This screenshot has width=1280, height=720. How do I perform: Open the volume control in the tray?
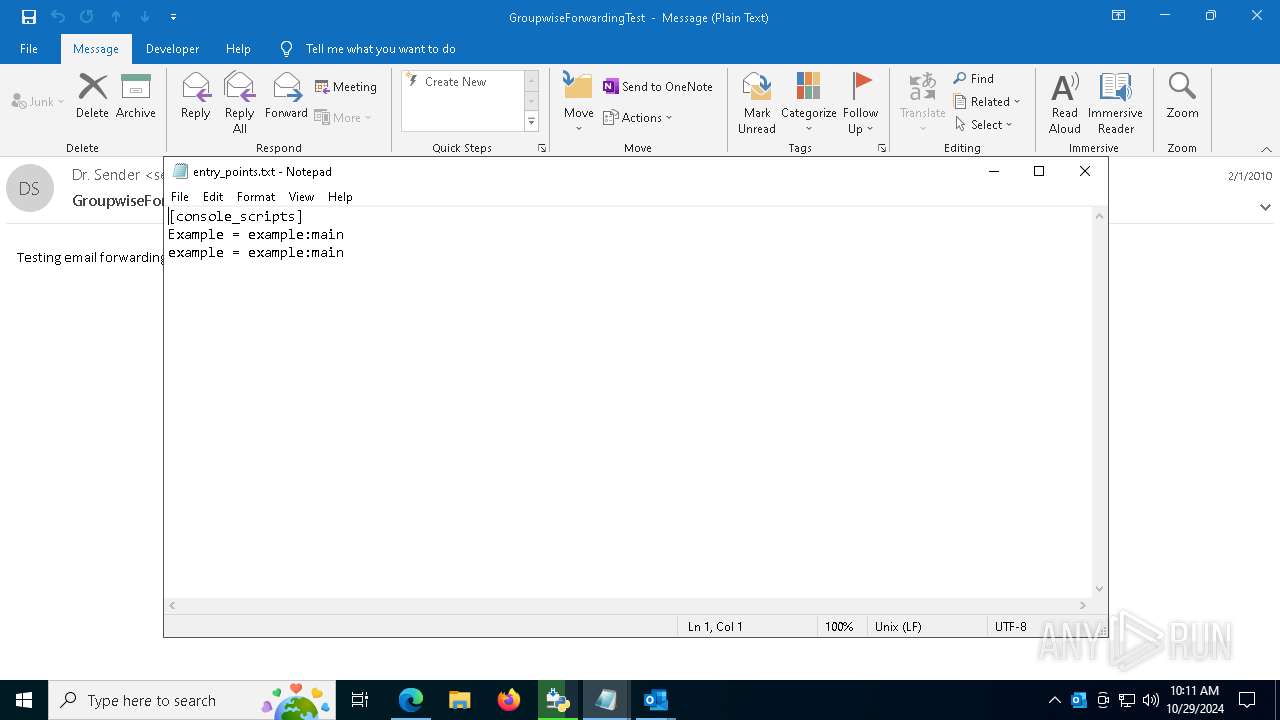1151,700
